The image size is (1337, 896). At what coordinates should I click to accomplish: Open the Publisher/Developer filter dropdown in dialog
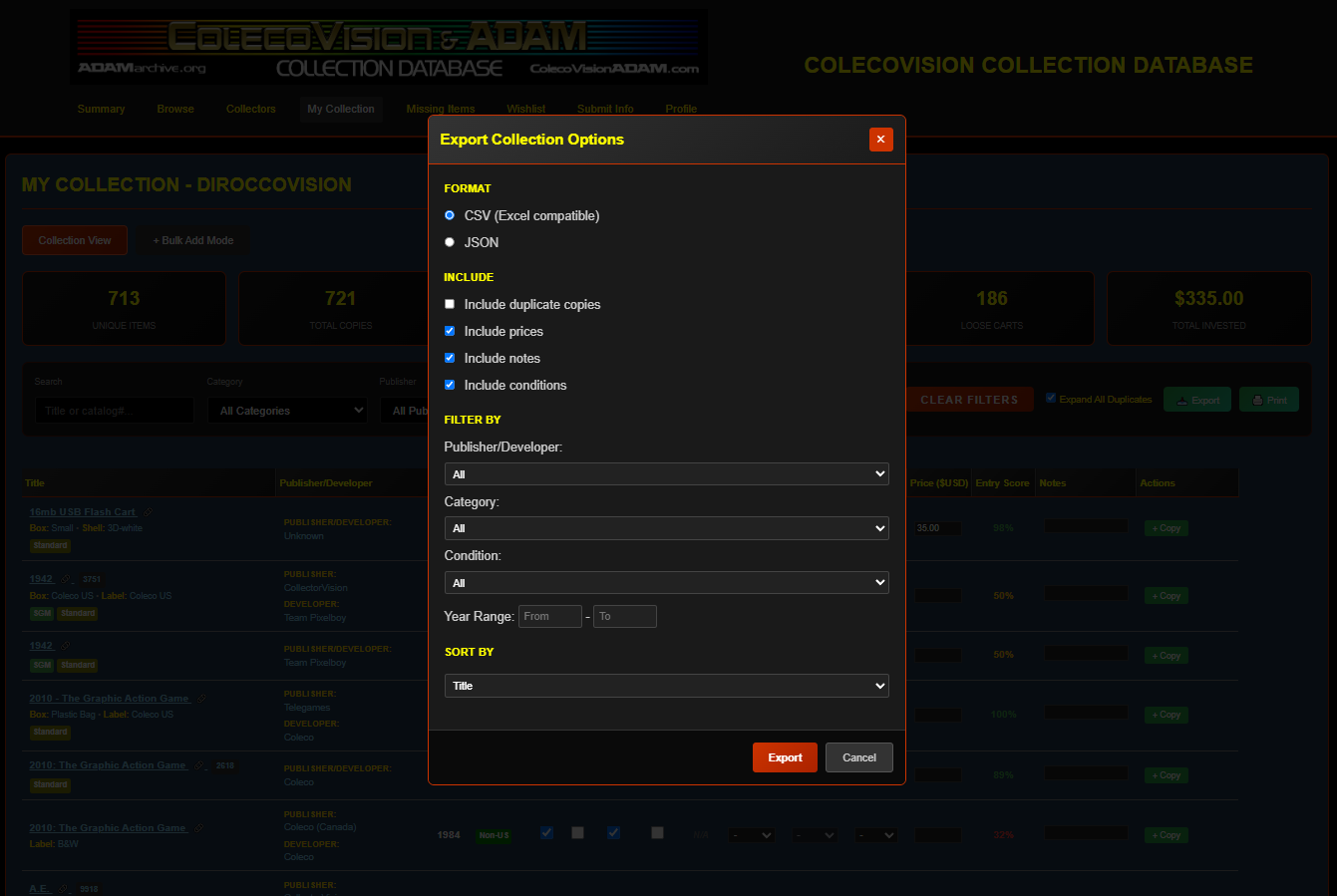click(666, 474)
